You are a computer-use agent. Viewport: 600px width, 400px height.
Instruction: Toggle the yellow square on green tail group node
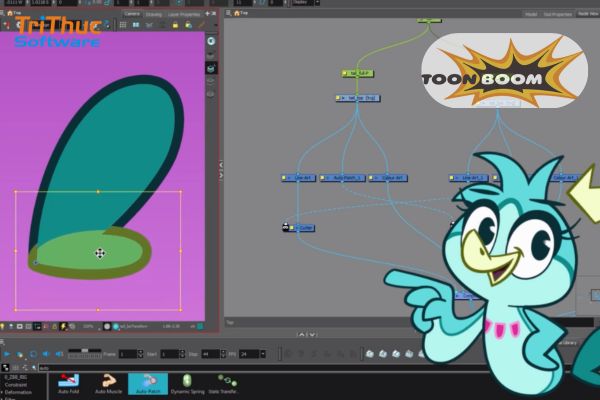[x=345, y=73]
